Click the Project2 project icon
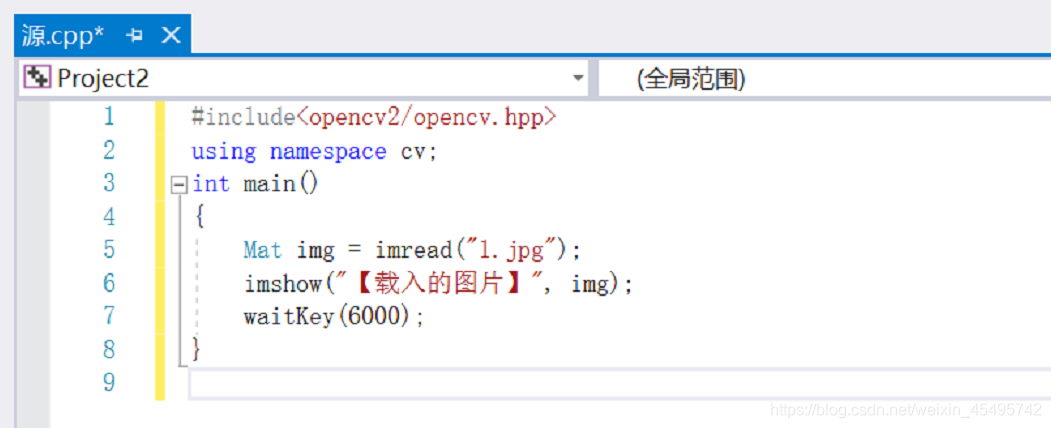 click(x=37, y=78)
